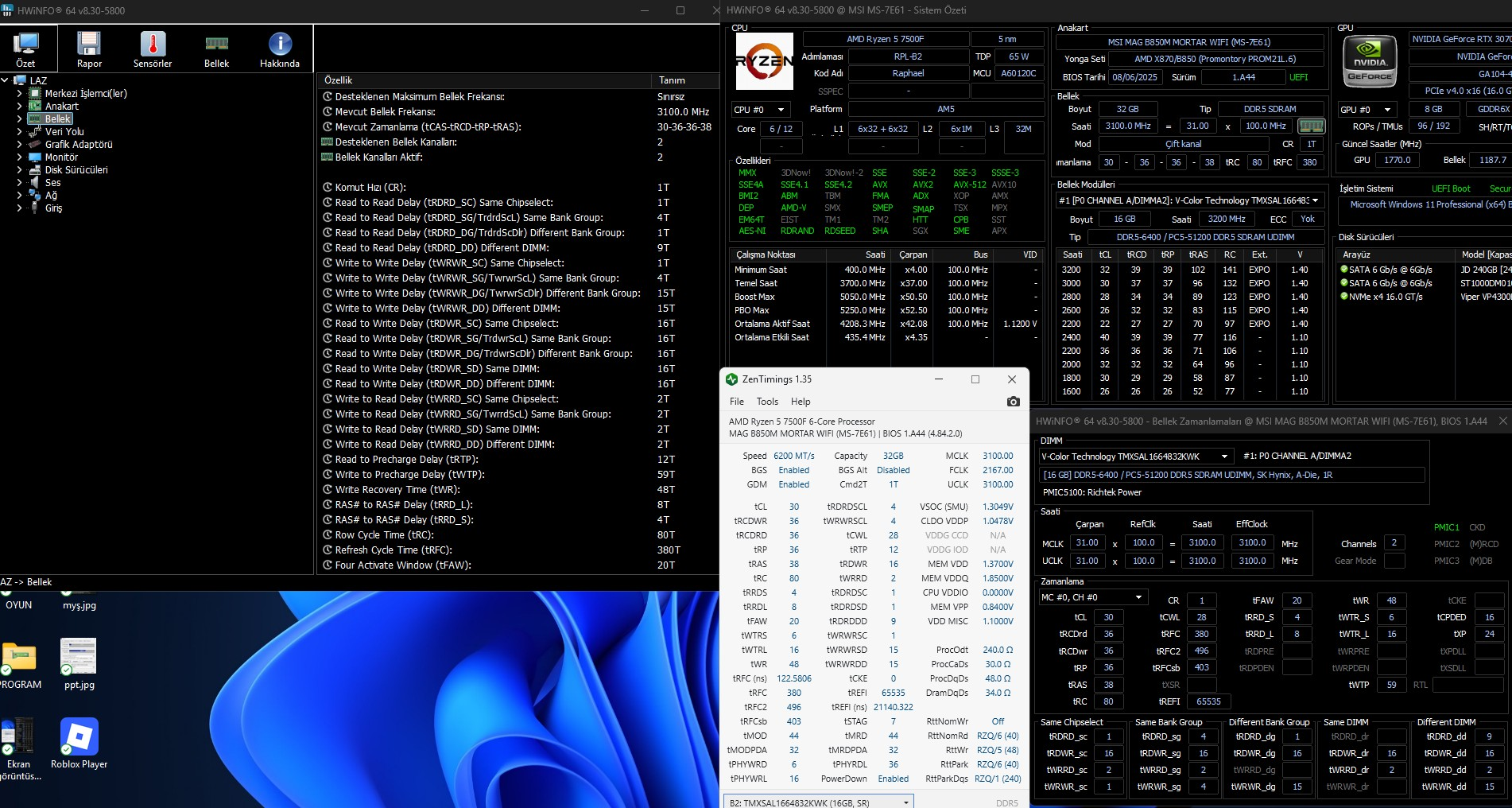Open ZenTimings File menu
This screenshot has width=1512, height=808.
click(737, 402)
